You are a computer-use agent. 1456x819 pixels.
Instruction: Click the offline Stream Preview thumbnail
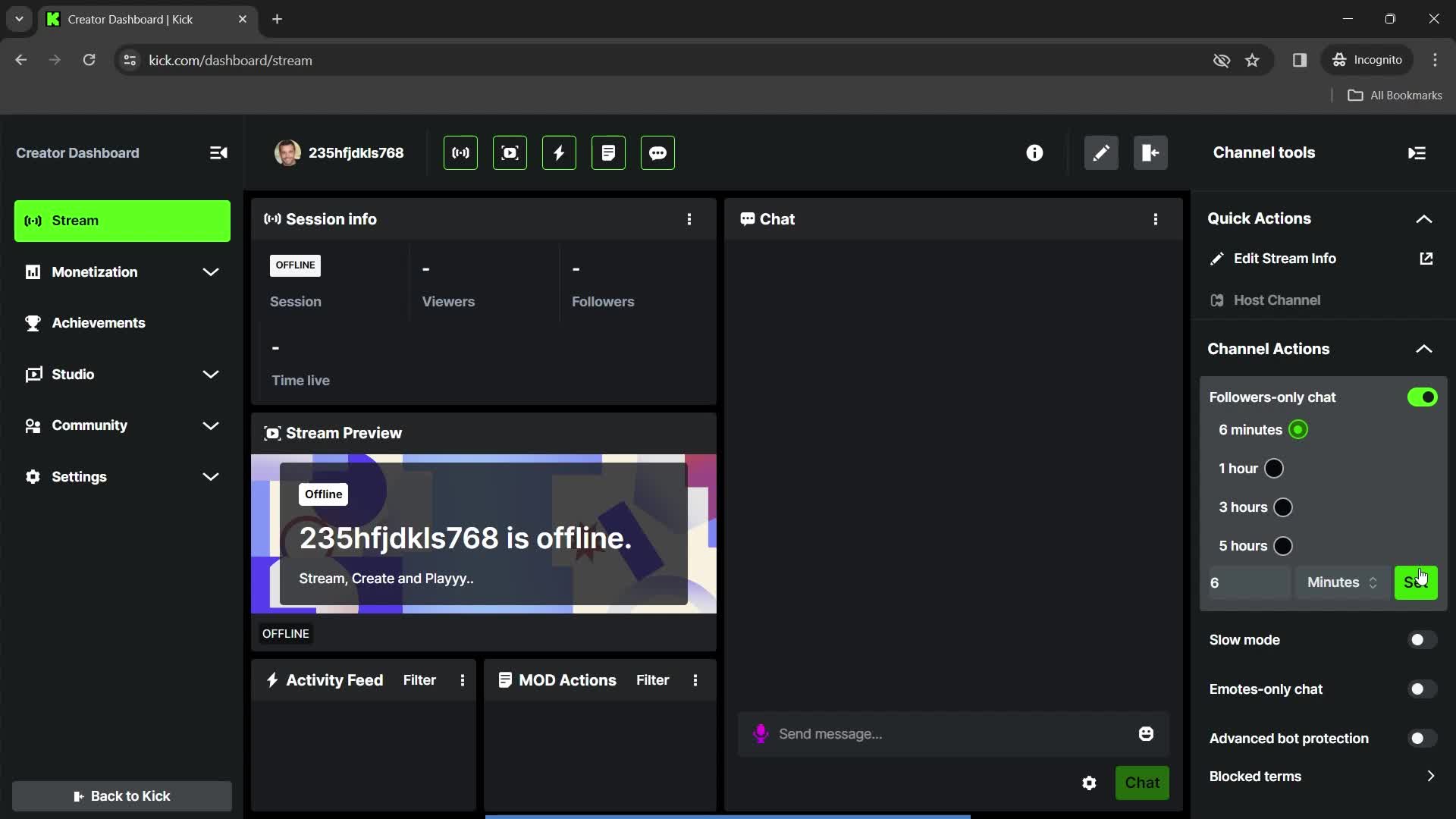point(484,534)
